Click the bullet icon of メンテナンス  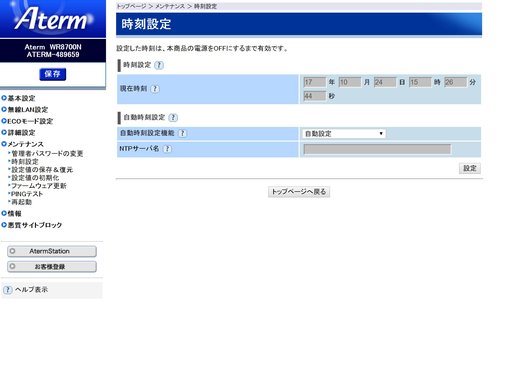tap(4, 144)
